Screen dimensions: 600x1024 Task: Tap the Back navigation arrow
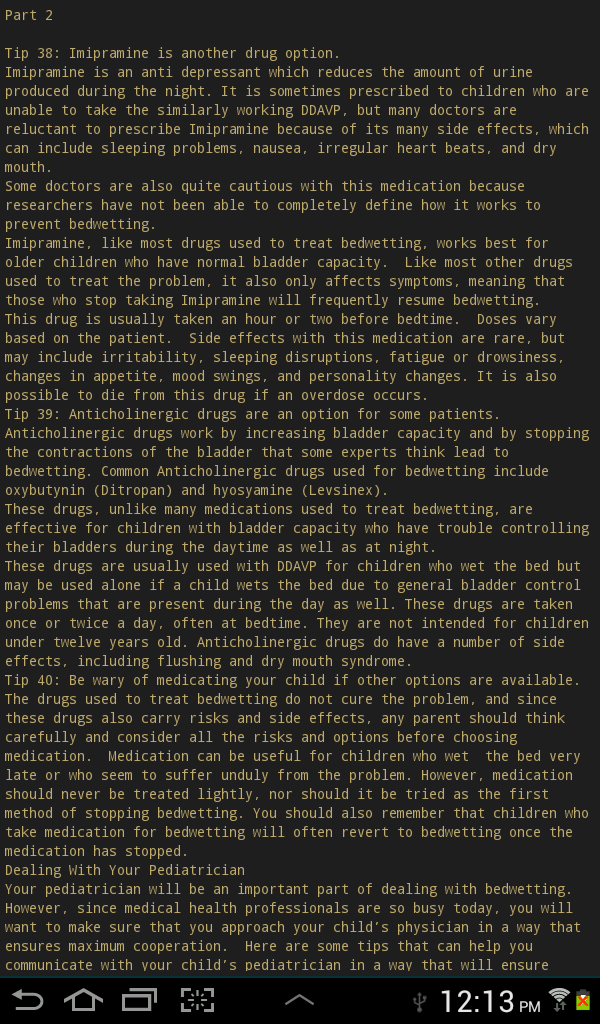point(28,1000)
